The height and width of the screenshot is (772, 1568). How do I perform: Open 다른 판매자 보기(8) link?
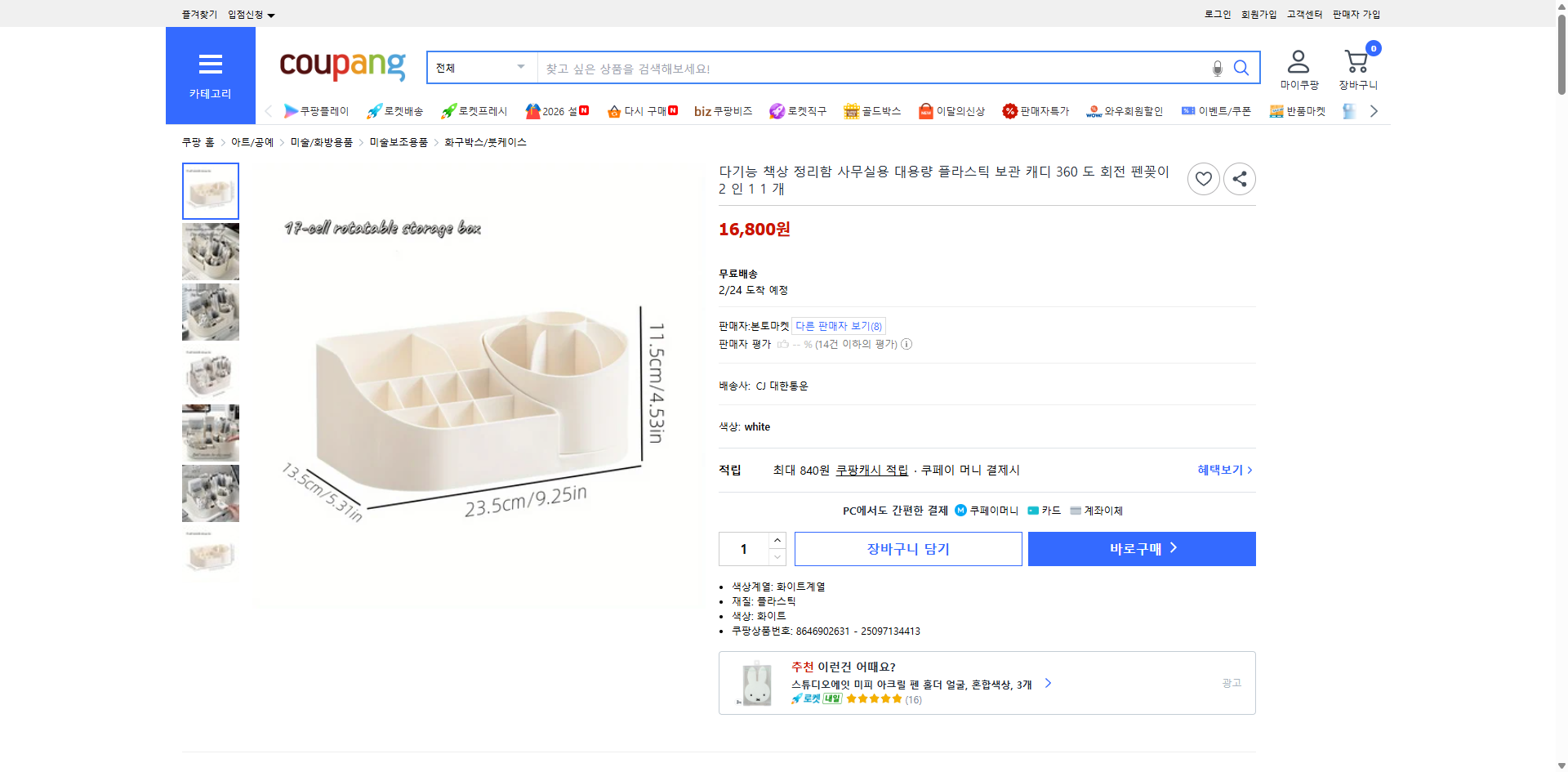click(837, 325)
